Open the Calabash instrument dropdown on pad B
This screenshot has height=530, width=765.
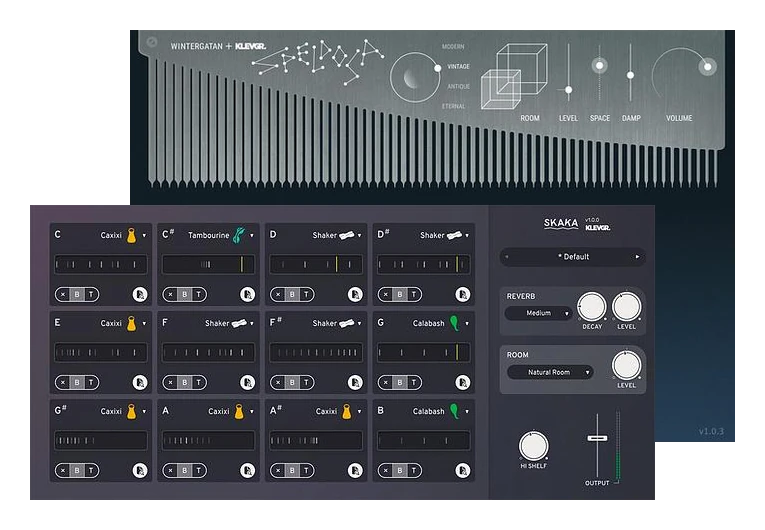click(441, 411)
